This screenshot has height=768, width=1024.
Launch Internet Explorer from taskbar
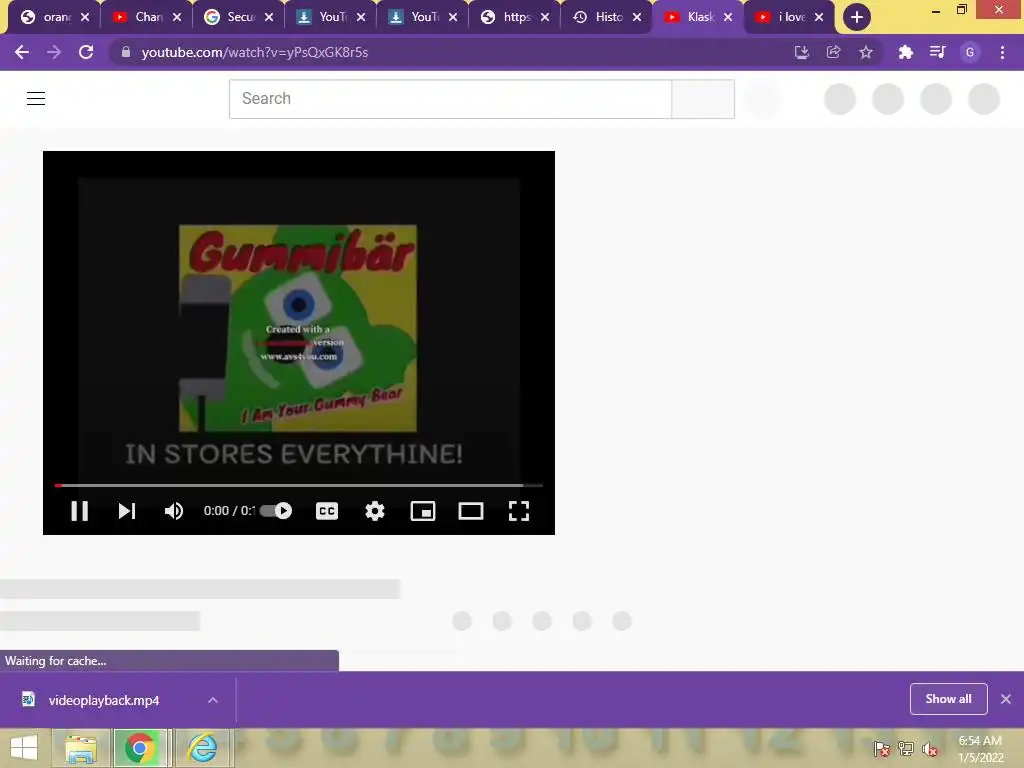(x=202, y=748)
